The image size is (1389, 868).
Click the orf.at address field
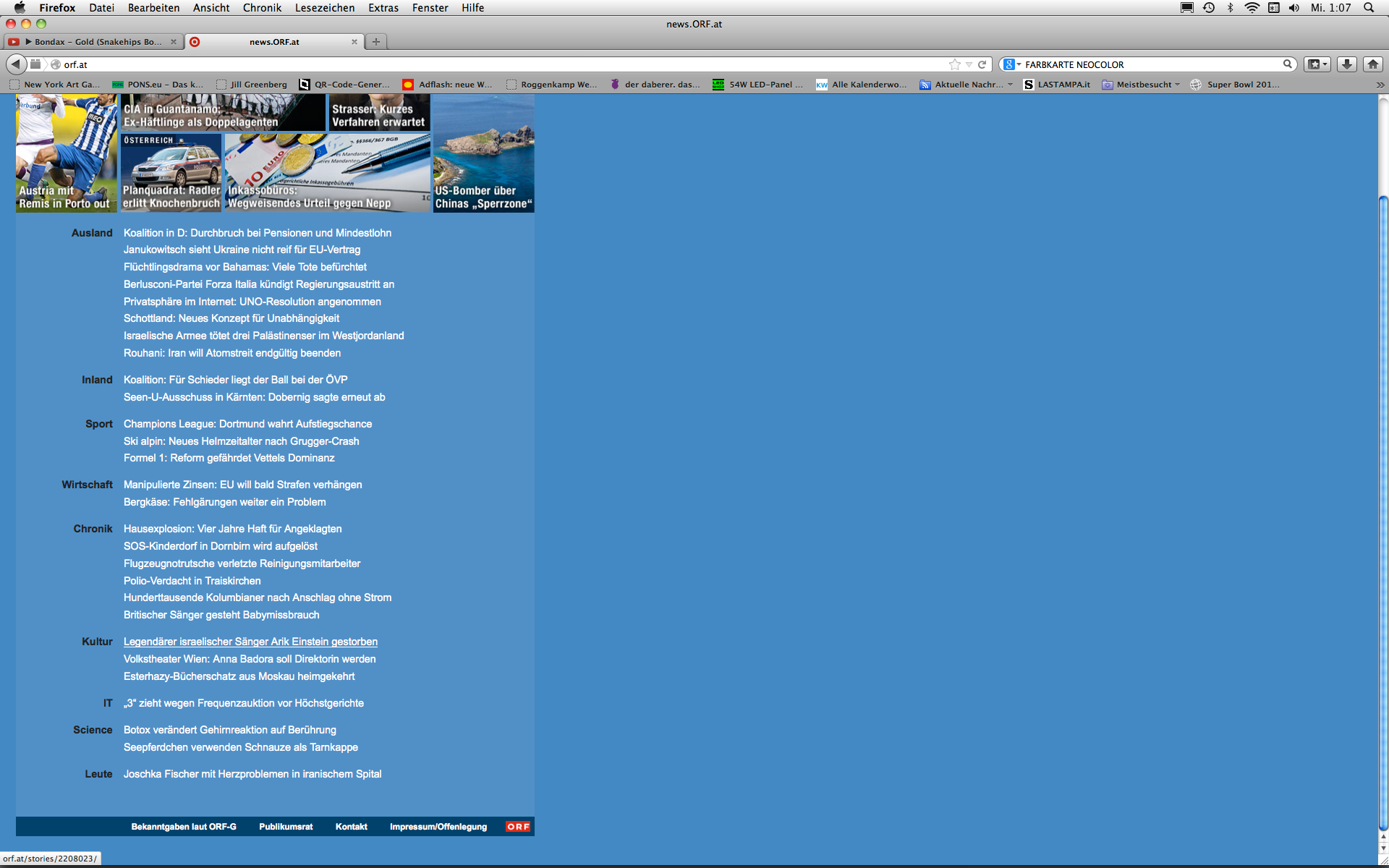(499, 64)
